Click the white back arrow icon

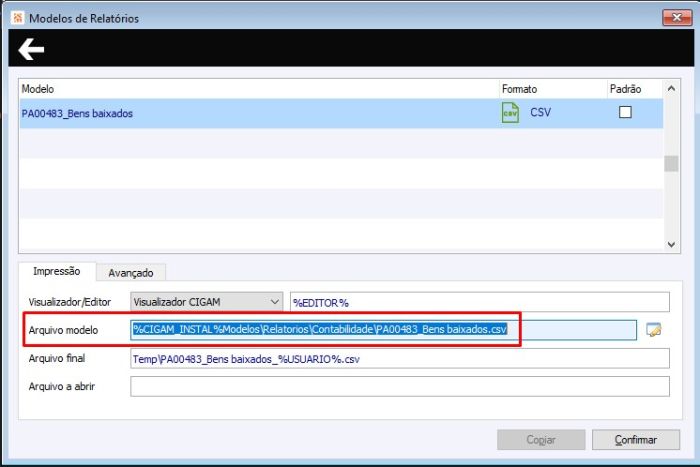coord(31,49)
